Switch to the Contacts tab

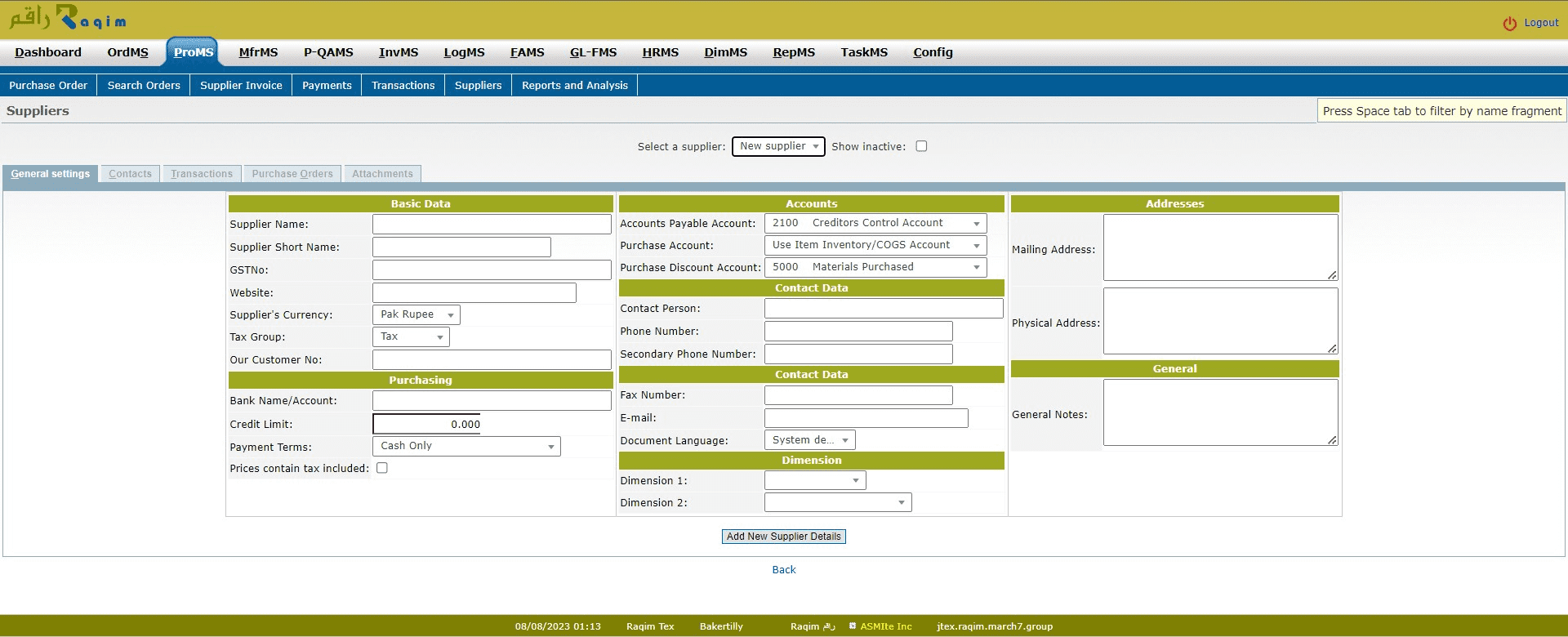130,174
